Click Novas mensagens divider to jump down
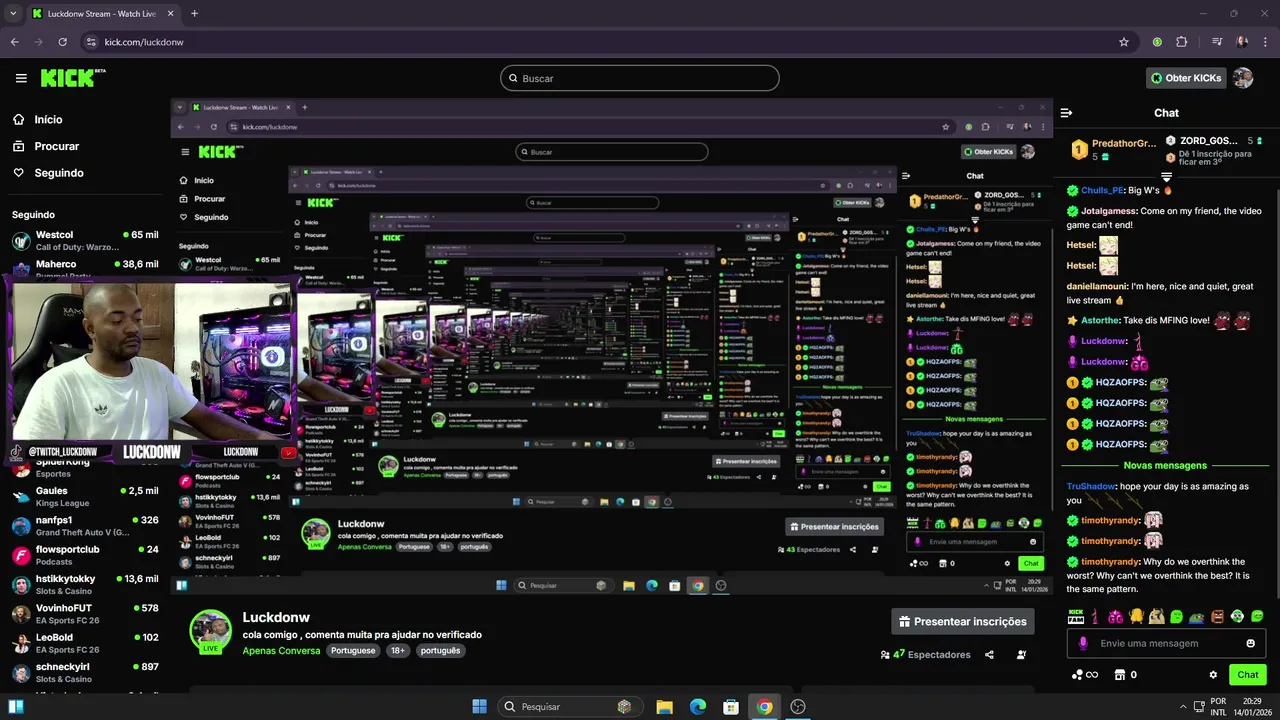The width and height of the screenshot is (1280, 720). point(1165,465)
